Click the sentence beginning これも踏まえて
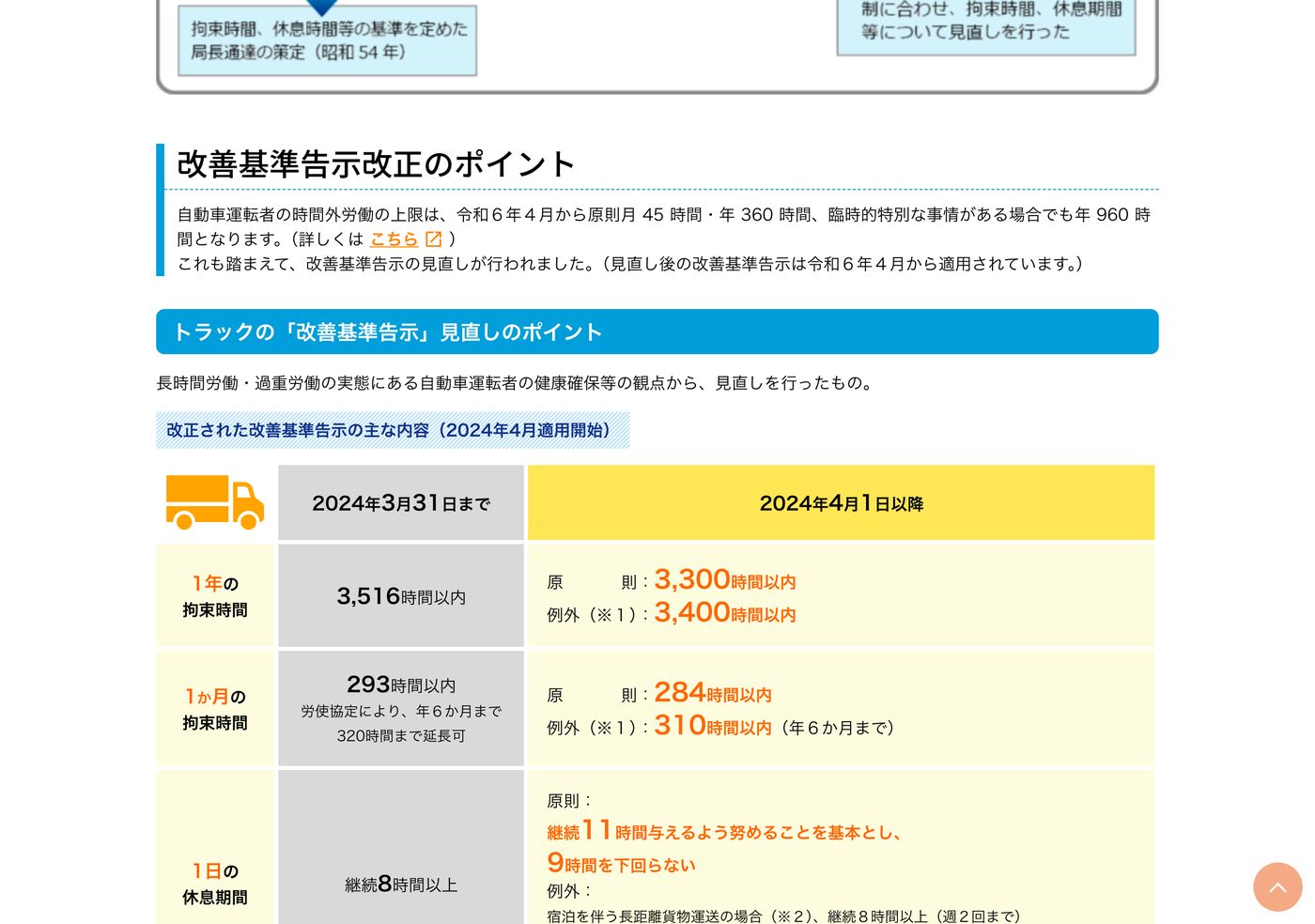 point(633,264)
